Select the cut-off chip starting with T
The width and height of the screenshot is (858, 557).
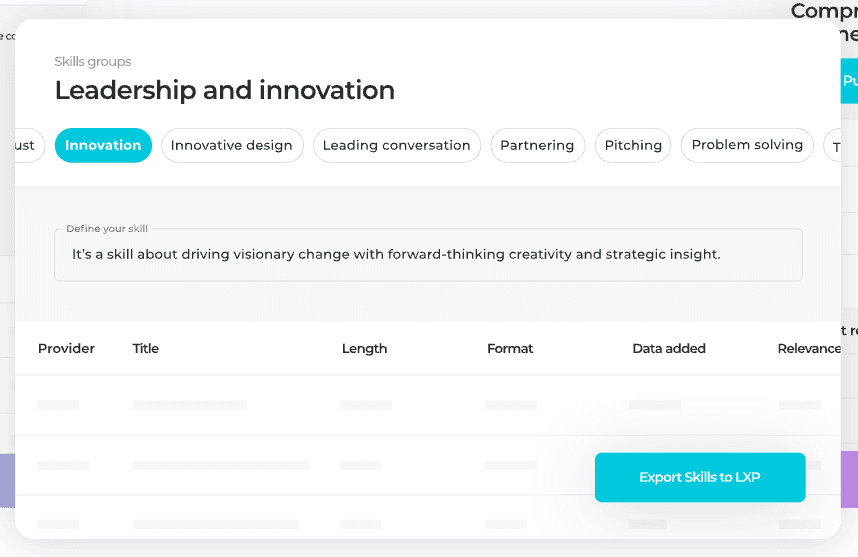pos(832,145)
